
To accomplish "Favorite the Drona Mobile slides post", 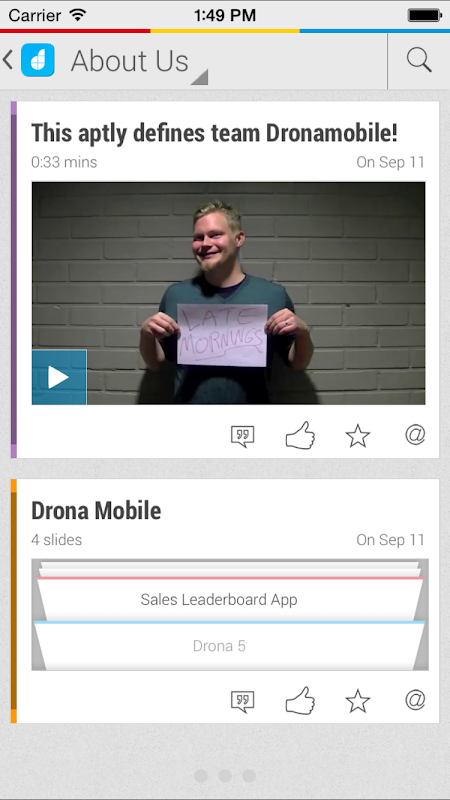I will (358, 701).
